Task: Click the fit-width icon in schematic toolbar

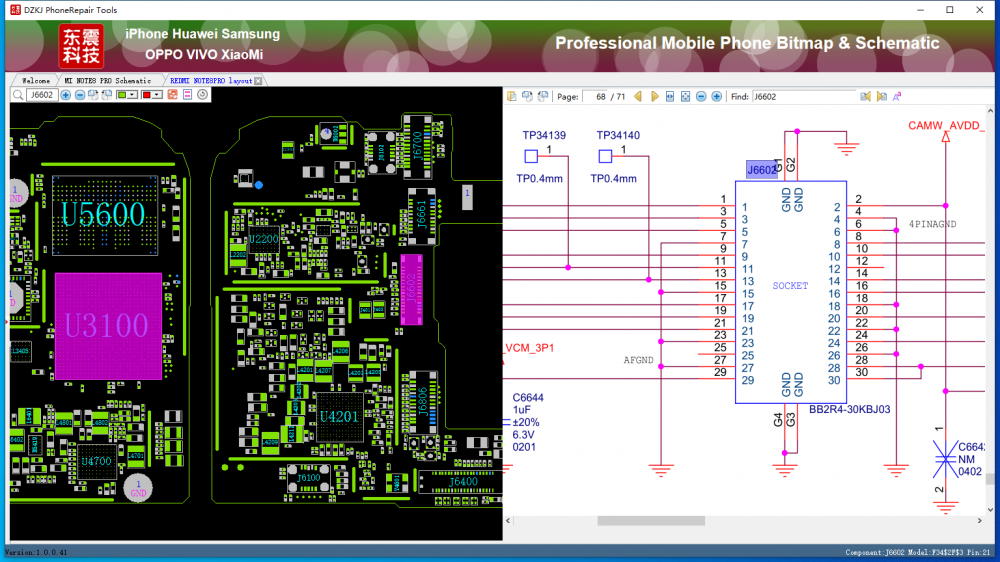Action: pos(670,97)
